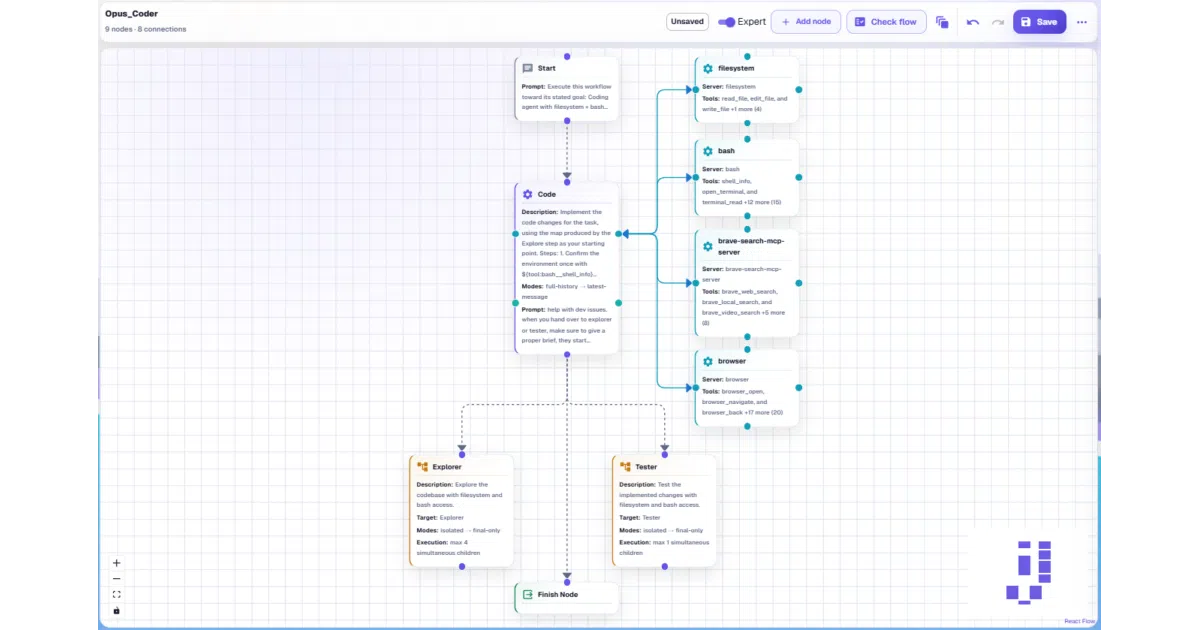Save the workflow
This screenshot has width=1200, height=630.
[1039, 22]
